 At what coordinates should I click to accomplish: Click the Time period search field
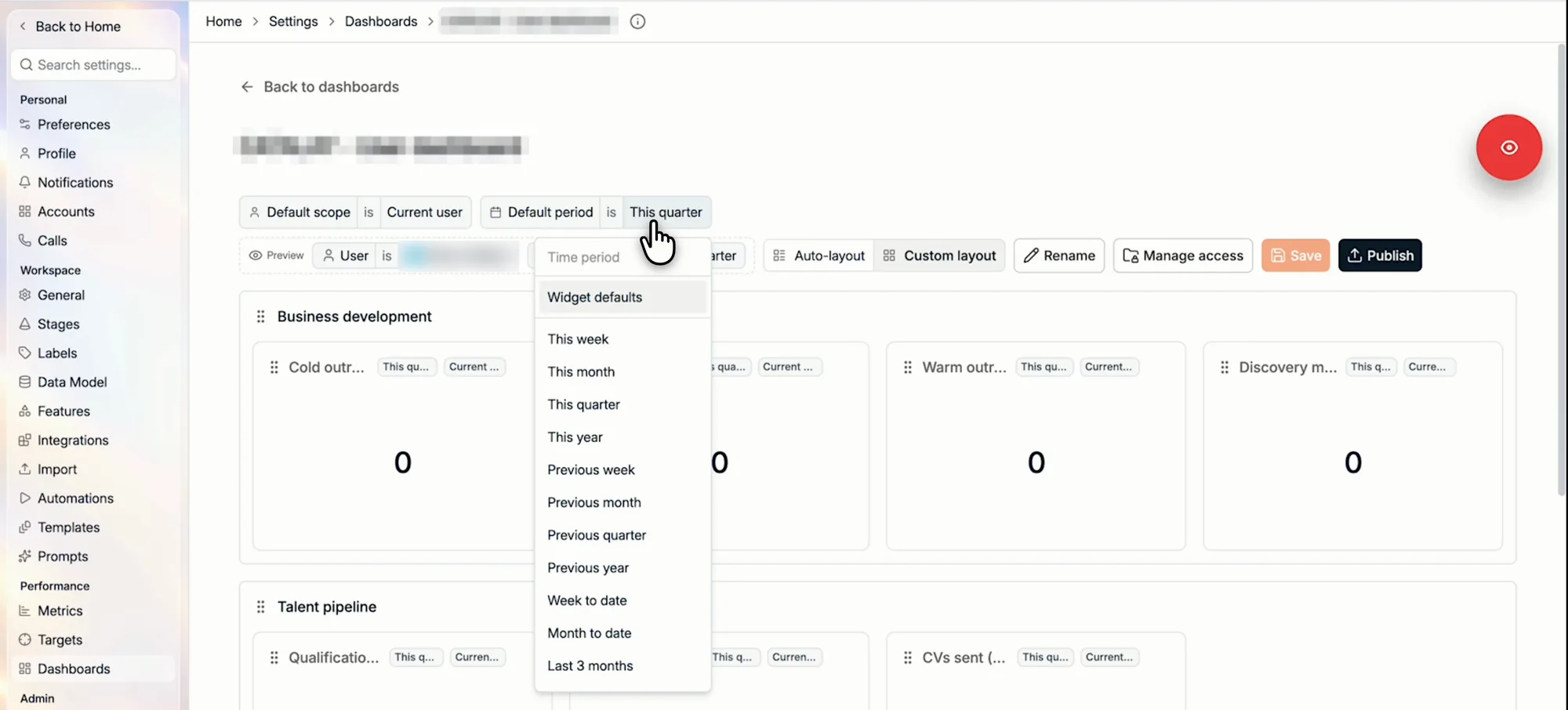622,257
